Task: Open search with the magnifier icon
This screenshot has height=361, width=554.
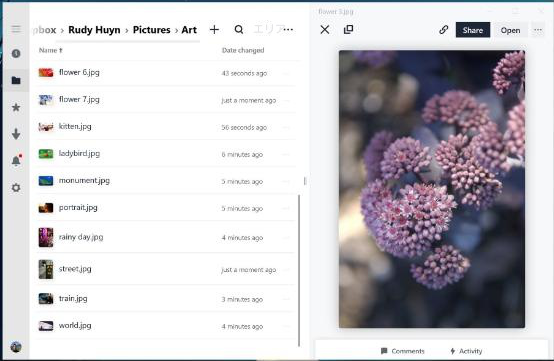Action: [x=239, y=30]
